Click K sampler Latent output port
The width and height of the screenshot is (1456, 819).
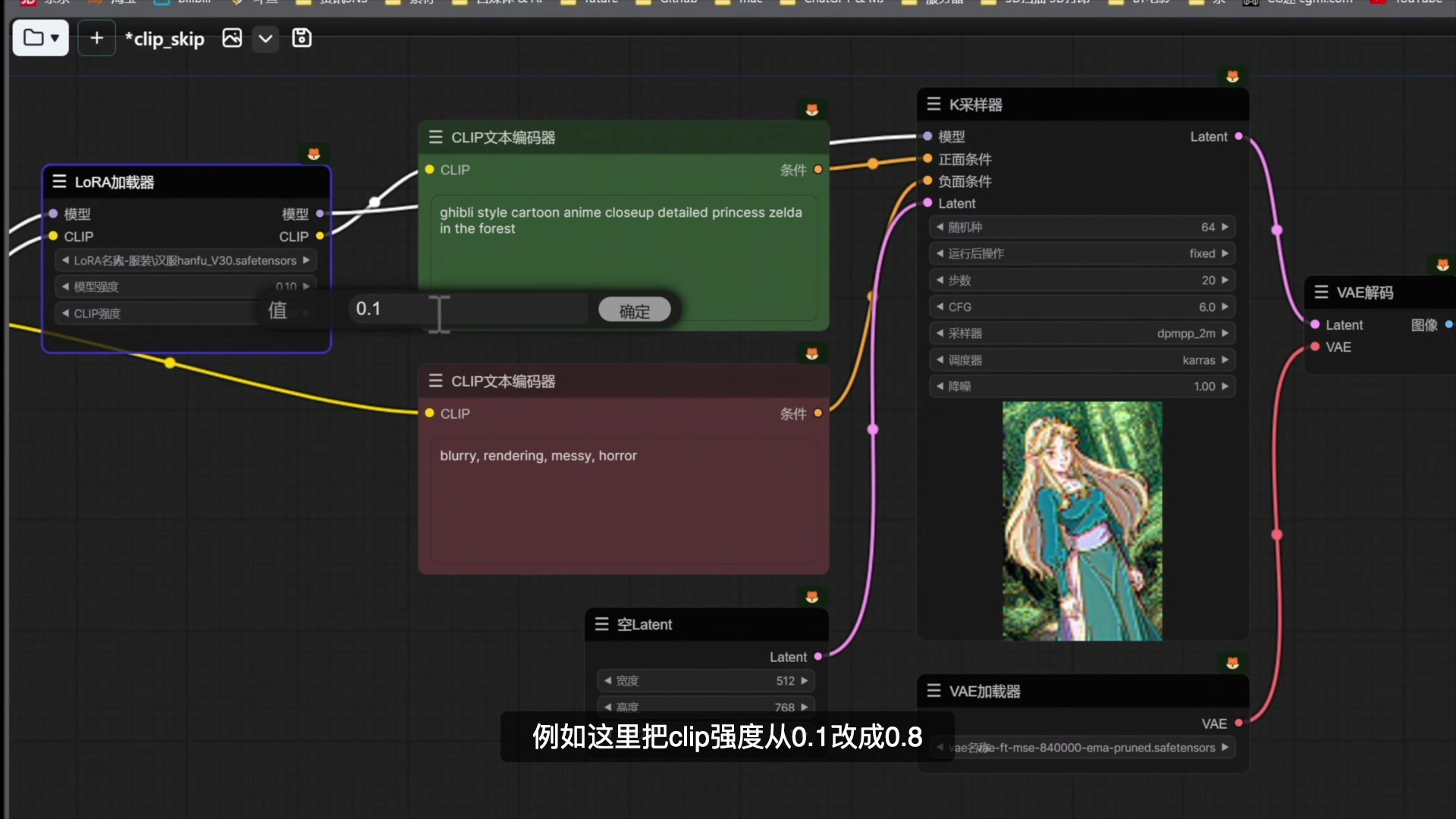[1238, 136]
